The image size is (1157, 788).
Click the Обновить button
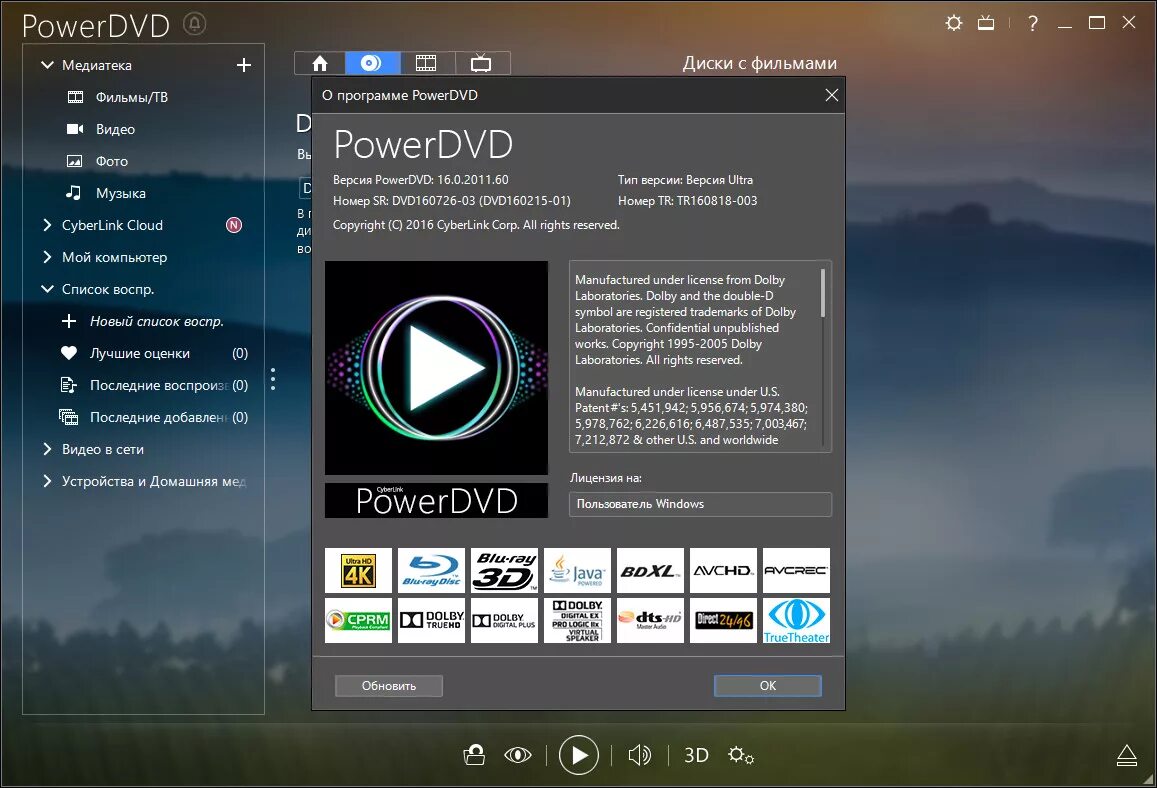pos(389,685)
